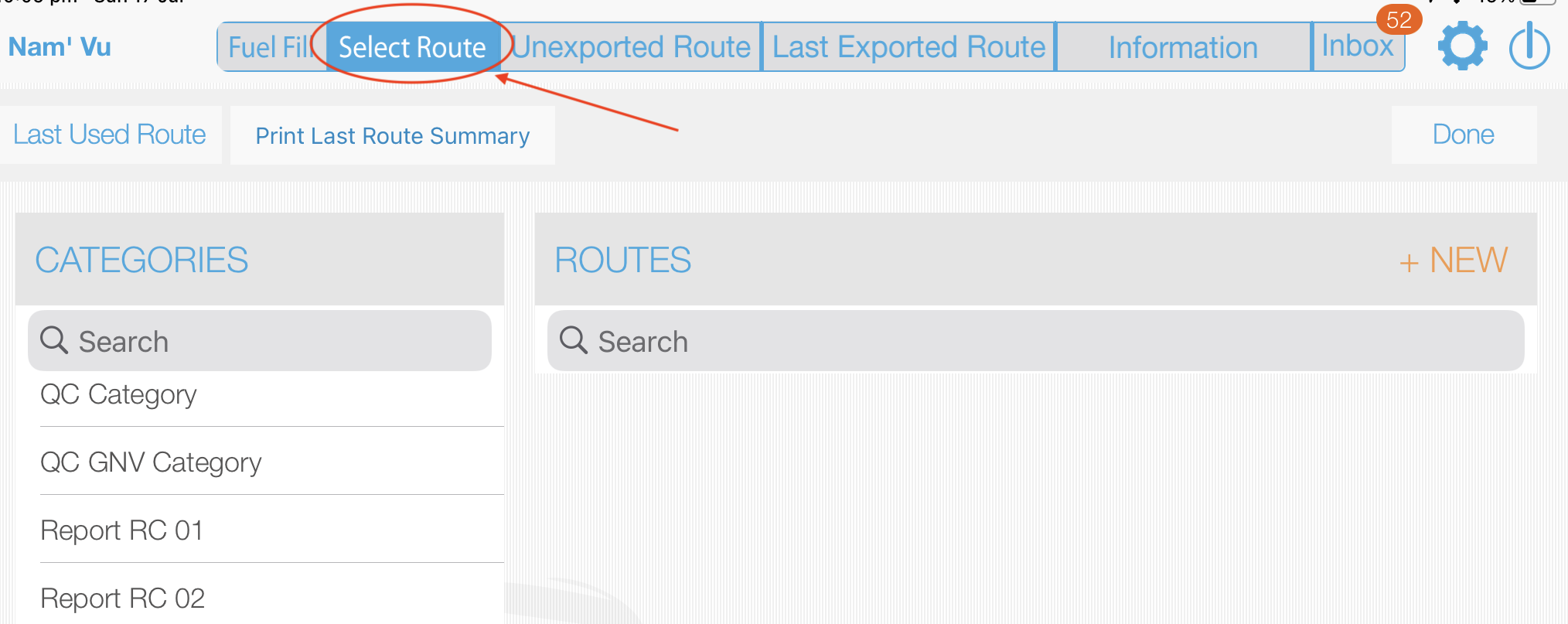Open the Inbox tab

pyautogui.click(x=1358, y=46)
